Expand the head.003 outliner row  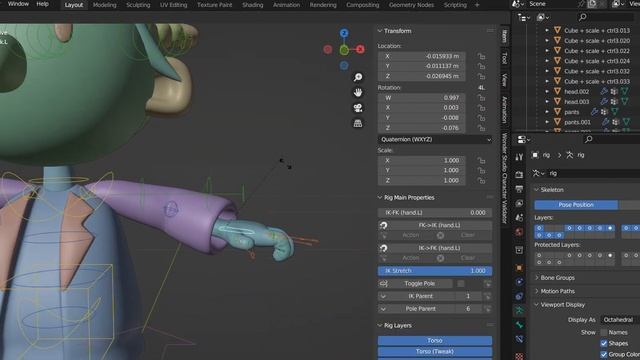coord(547,102)
